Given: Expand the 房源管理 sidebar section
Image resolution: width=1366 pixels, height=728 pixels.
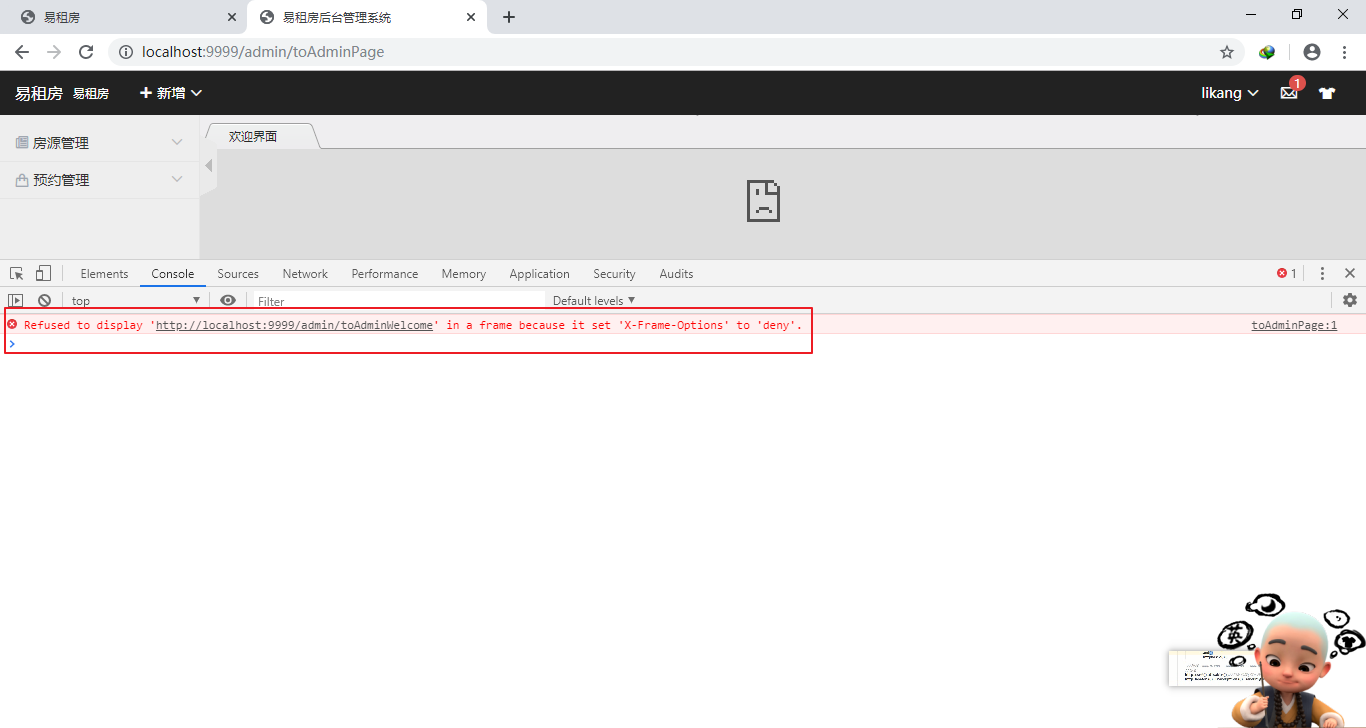Looking at the screenshot, I should [60, 141].
